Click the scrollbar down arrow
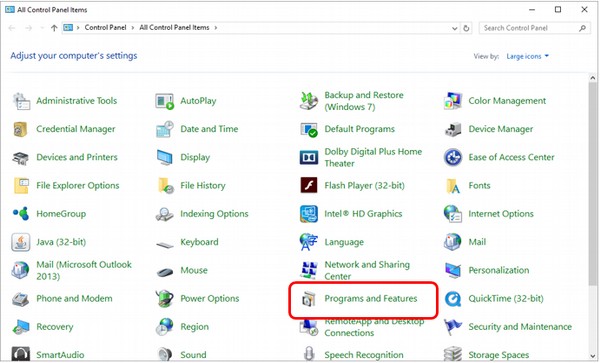 tap(593, 356)
